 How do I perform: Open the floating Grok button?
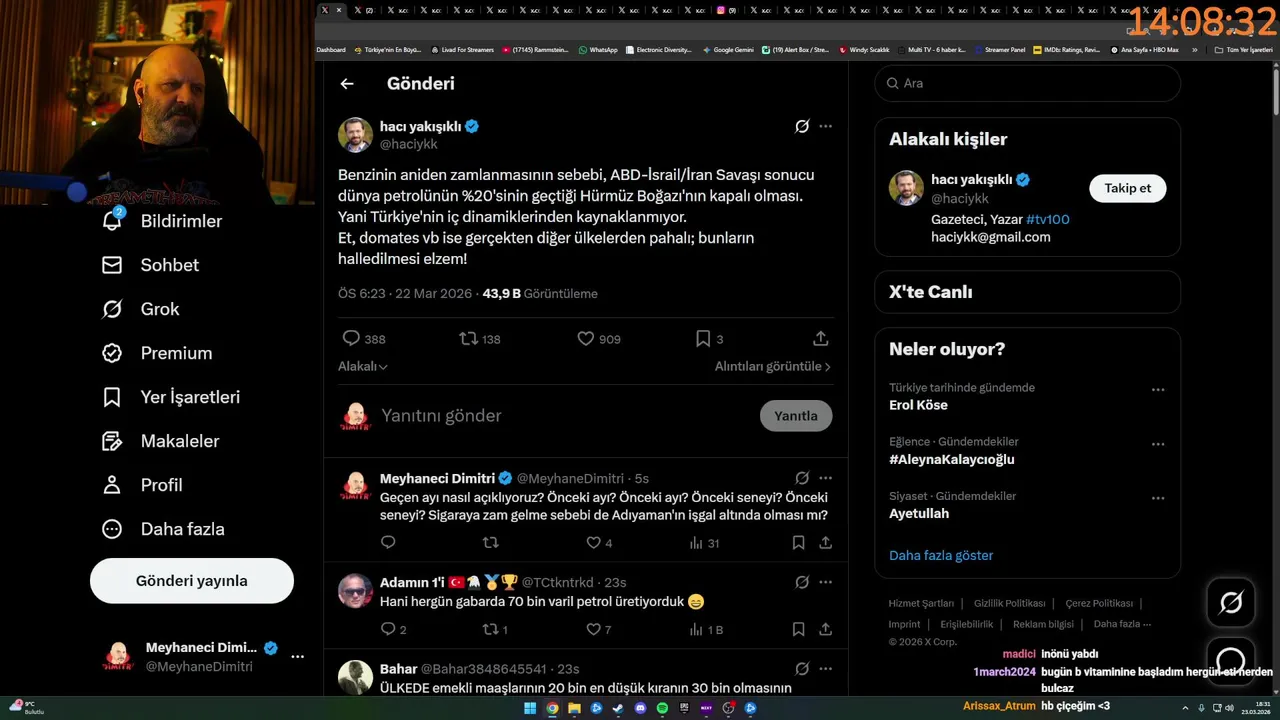(x=1231, y=602)
